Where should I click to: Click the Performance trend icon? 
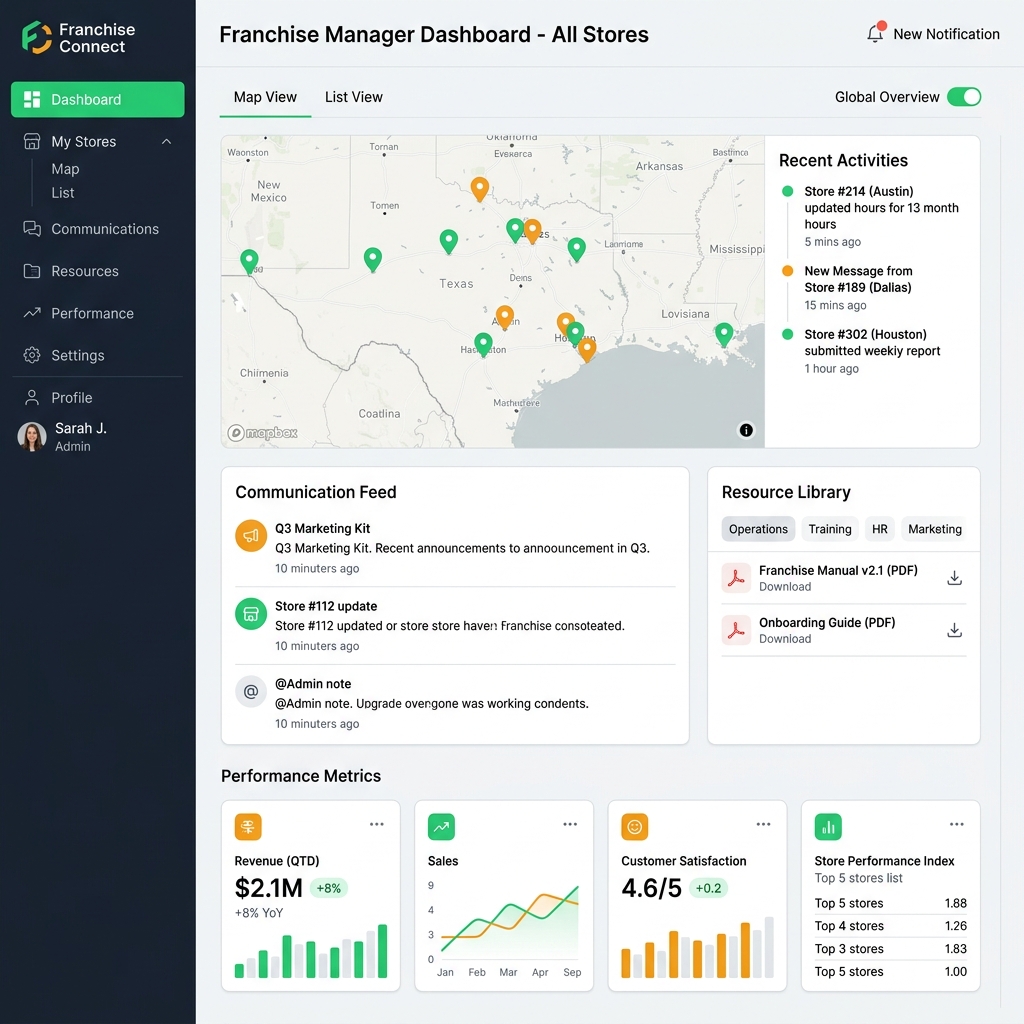click(x=32, y=313)
